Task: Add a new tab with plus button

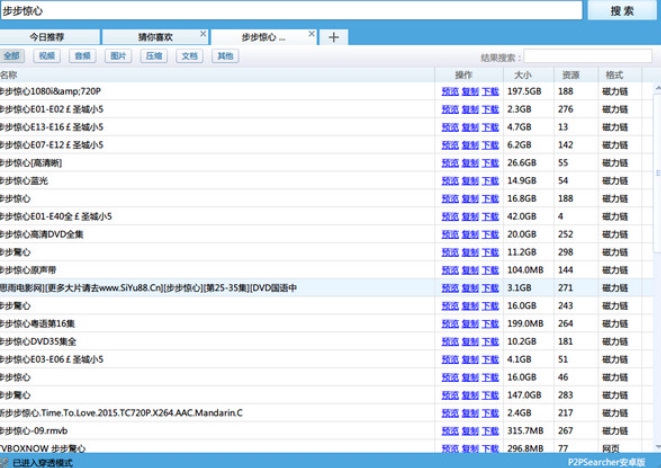Action: click(x=333, y=37)
